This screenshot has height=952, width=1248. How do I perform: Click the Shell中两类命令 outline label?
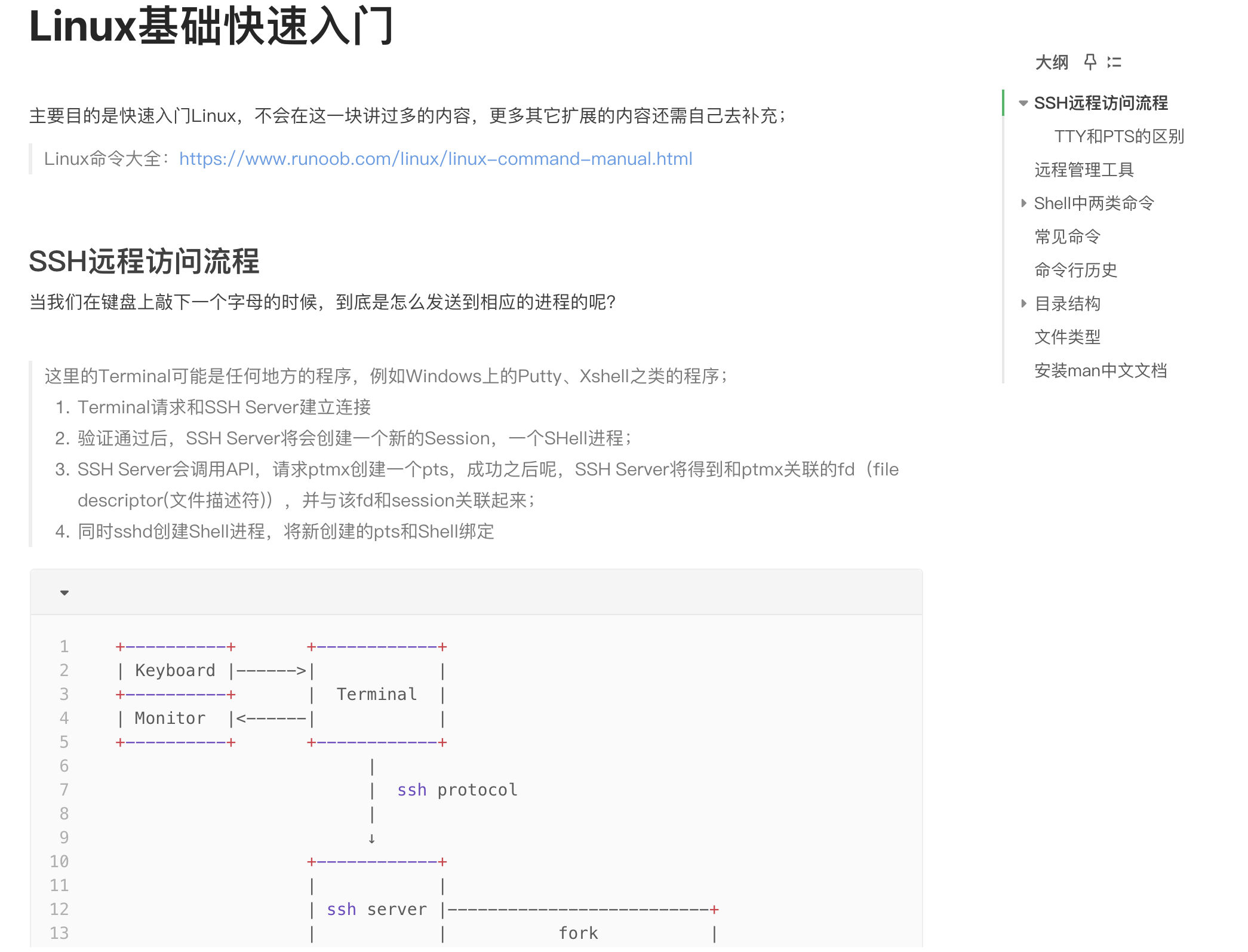1093,204
